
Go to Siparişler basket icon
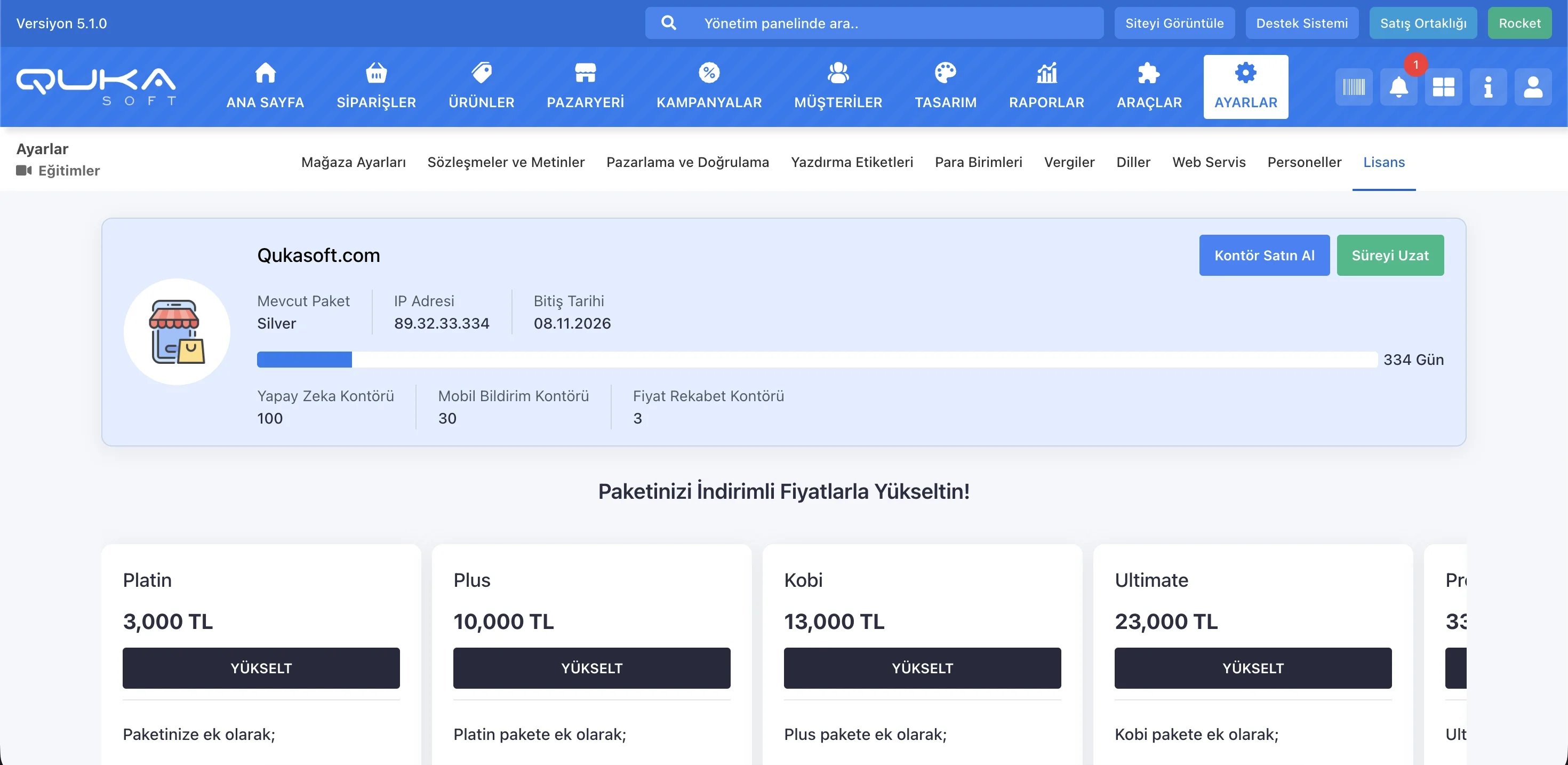[376, 73]
